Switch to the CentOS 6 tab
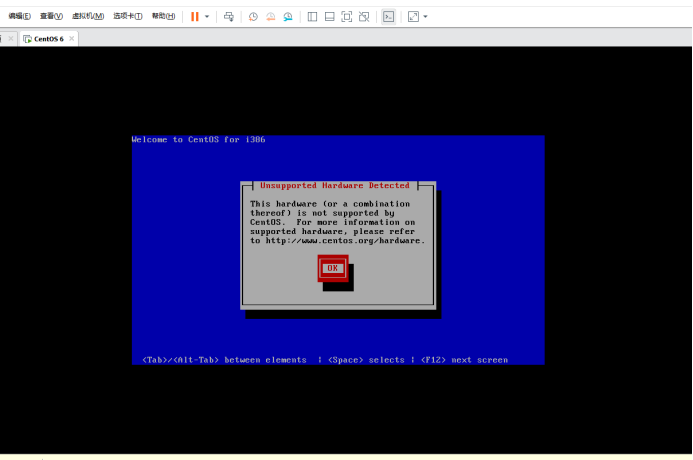The height and width of the screenshot is (460, 693). (49, 39)
